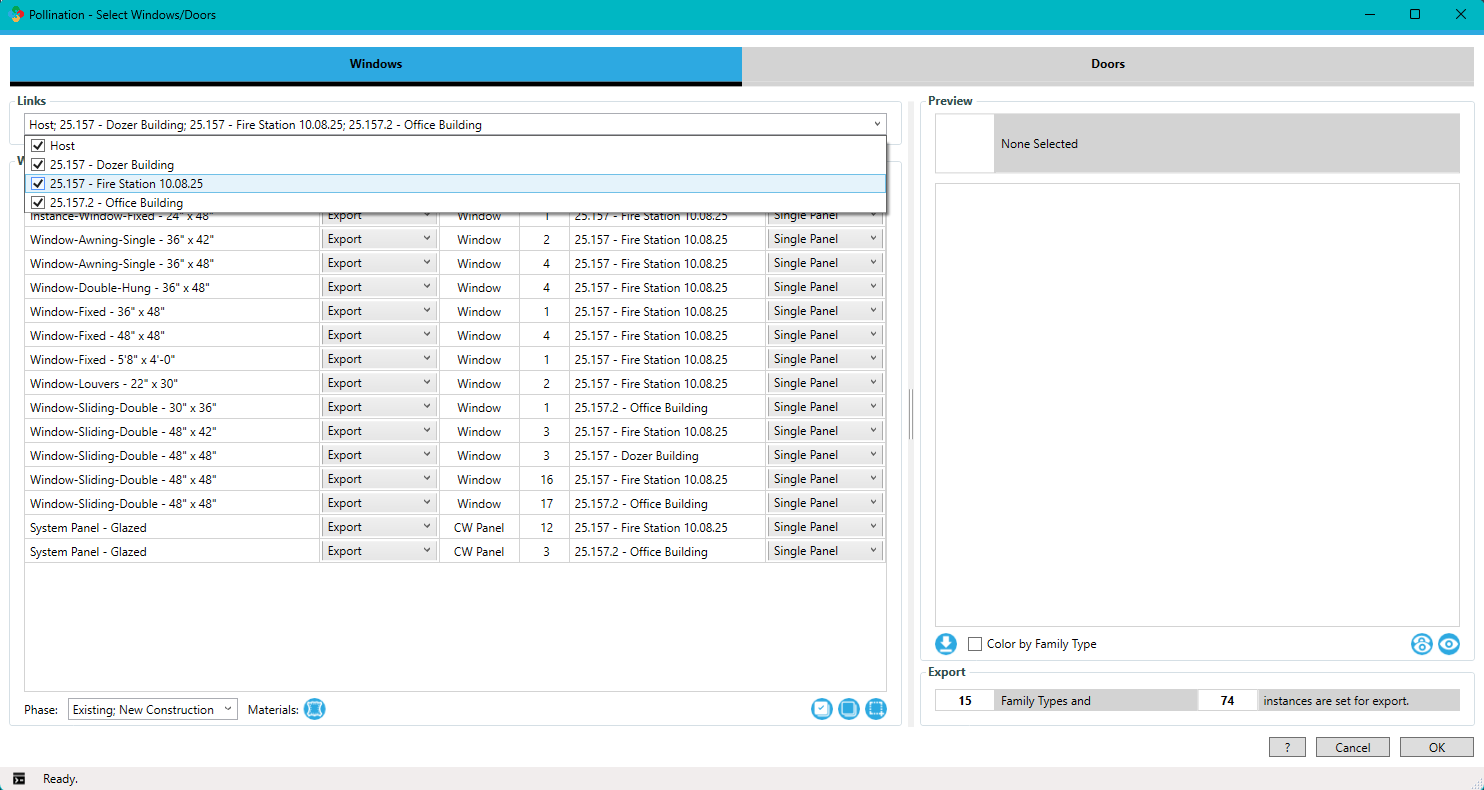This screenshot has height=790, width=1484.
Task: Click the dashed selection square icon below table
Action: coord(876,709)
